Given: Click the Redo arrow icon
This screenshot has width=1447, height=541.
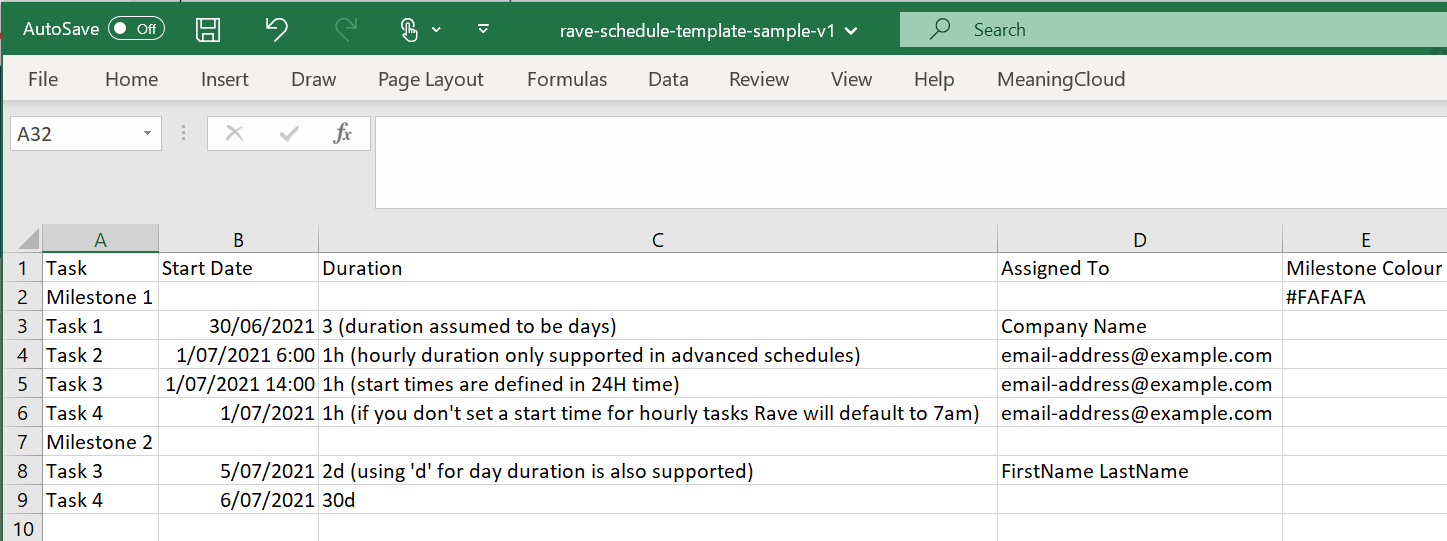Looking at the screenshot, I should [346, 30].
